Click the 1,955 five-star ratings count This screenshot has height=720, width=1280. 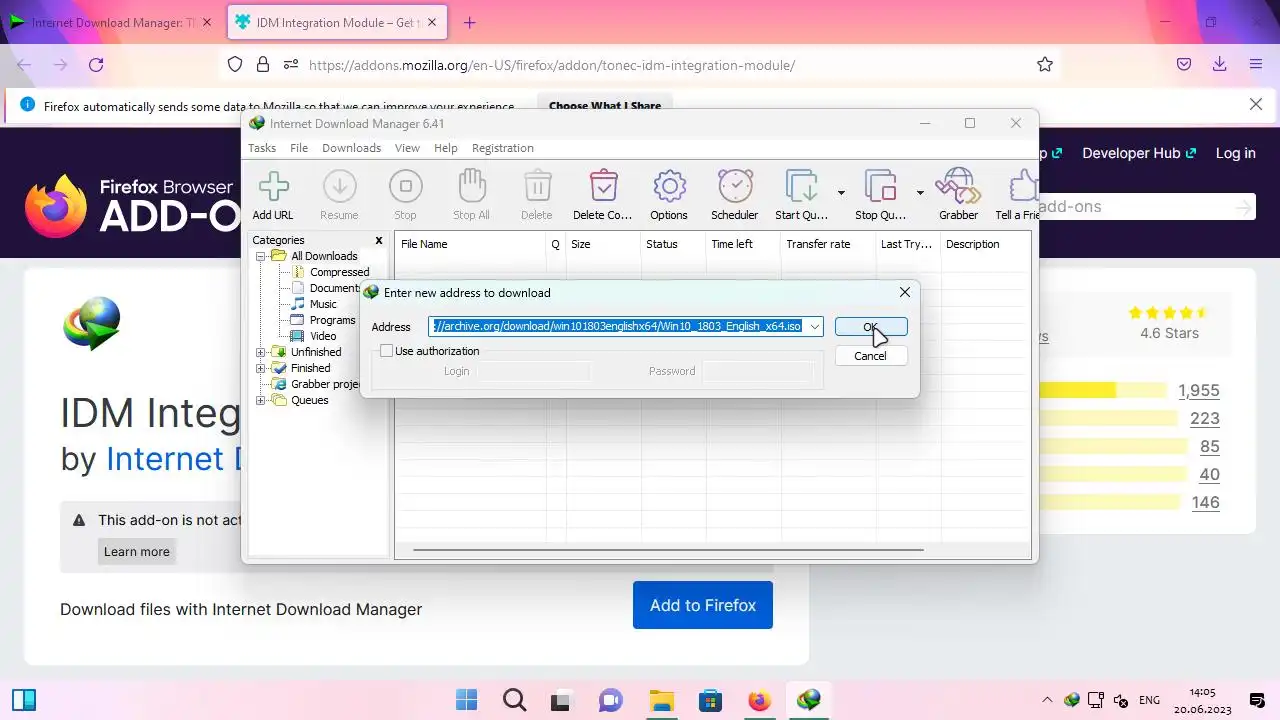1198,390
